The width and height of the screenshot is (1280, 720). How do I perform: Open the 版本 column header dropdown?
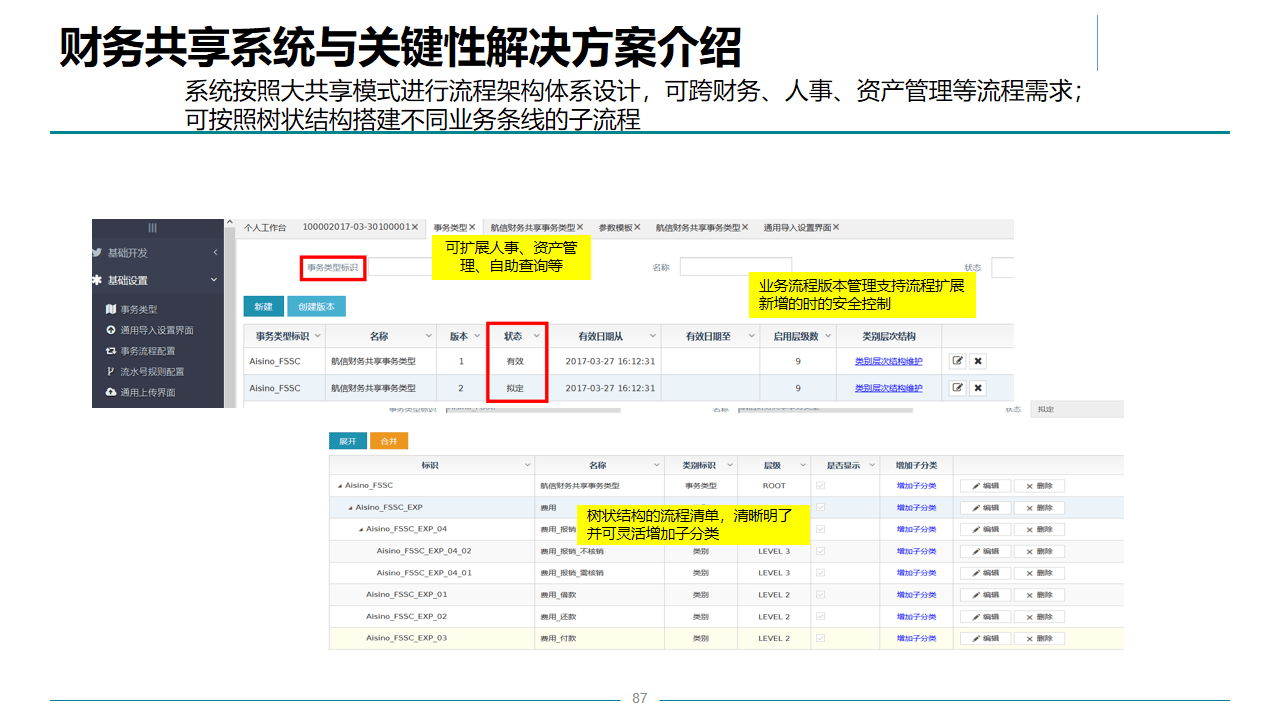[x=478, y=336]
